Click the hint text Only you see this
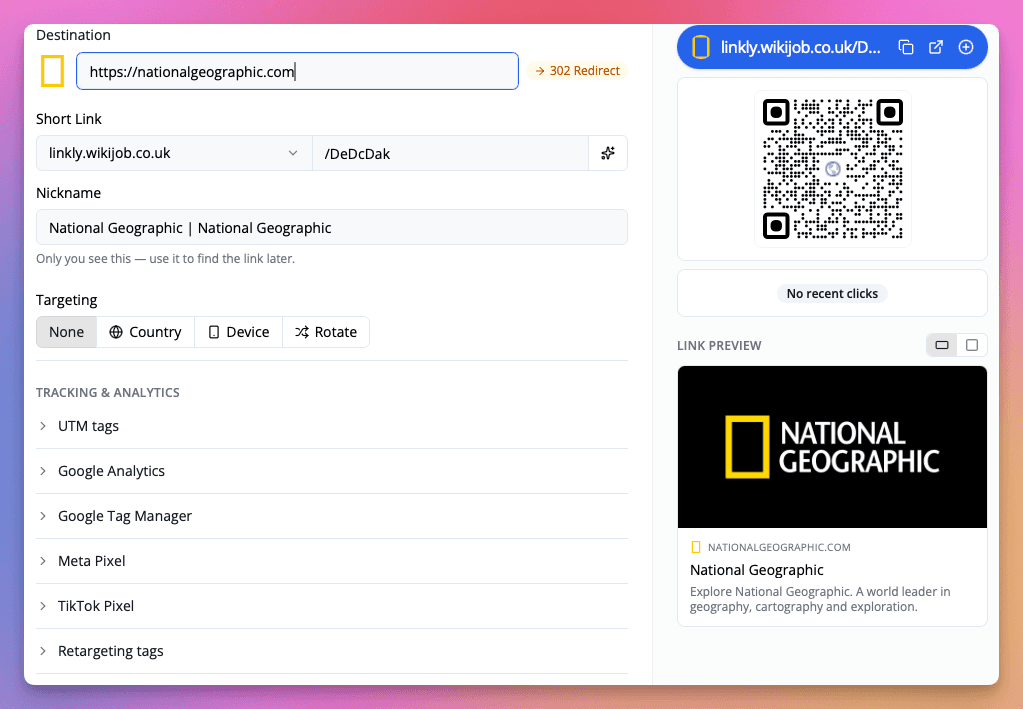The height and width of the screenshot is (709, 1023). [x=165, y=259]
